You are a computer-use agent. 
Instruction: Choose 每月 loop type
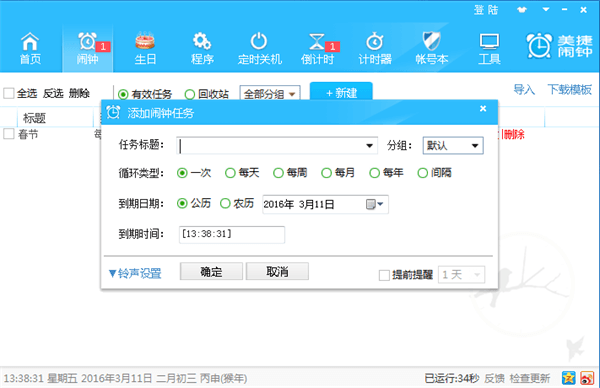[326, 173]
